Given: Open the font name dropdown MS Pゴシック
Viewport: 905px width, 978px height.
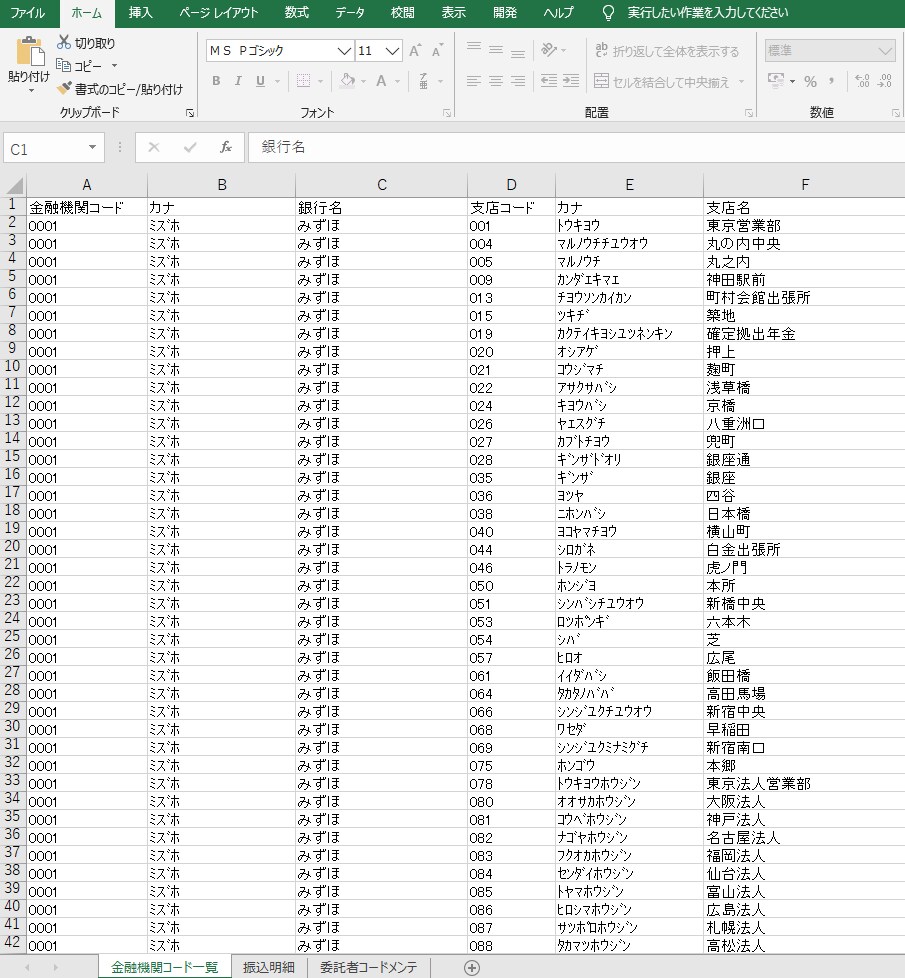Looking at the screenshot, I should 344,51.
